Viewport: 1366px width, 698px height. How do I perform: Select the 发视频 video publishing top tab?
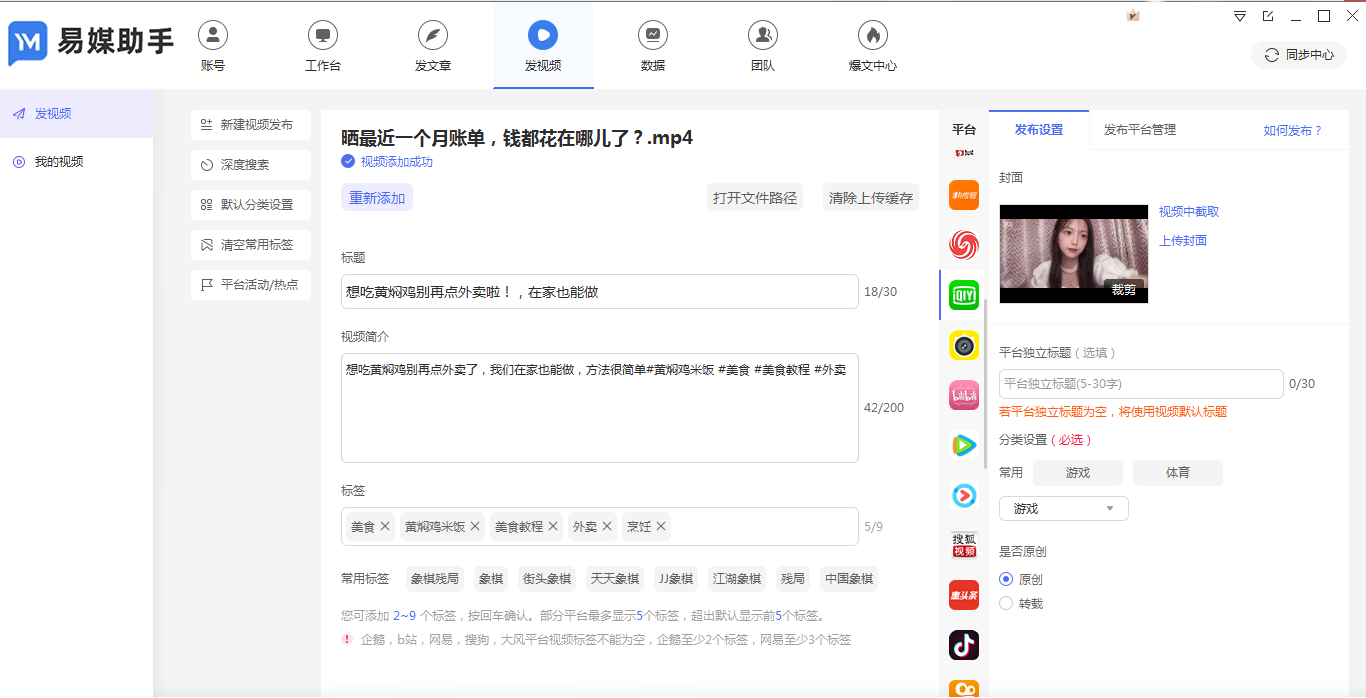click(x=543, y=47)
